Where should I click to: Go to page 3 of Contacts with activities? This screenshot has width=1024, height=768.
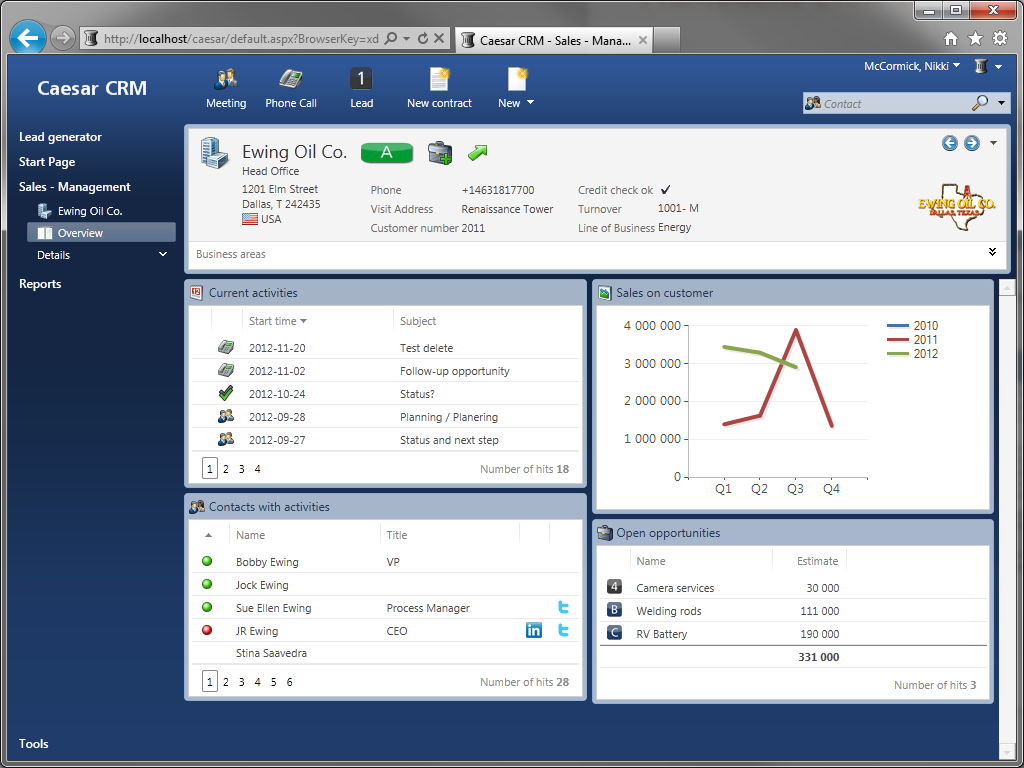[x=242, y=682]
